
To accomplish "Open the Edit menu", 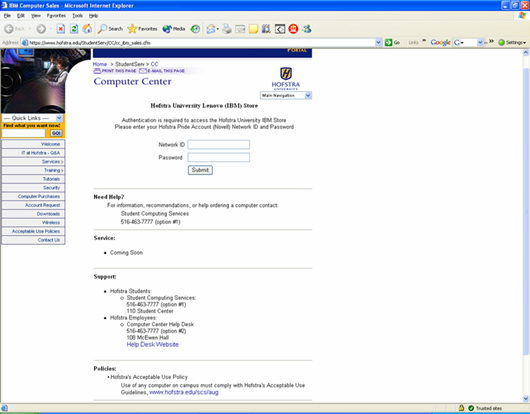I will [21, 16].
